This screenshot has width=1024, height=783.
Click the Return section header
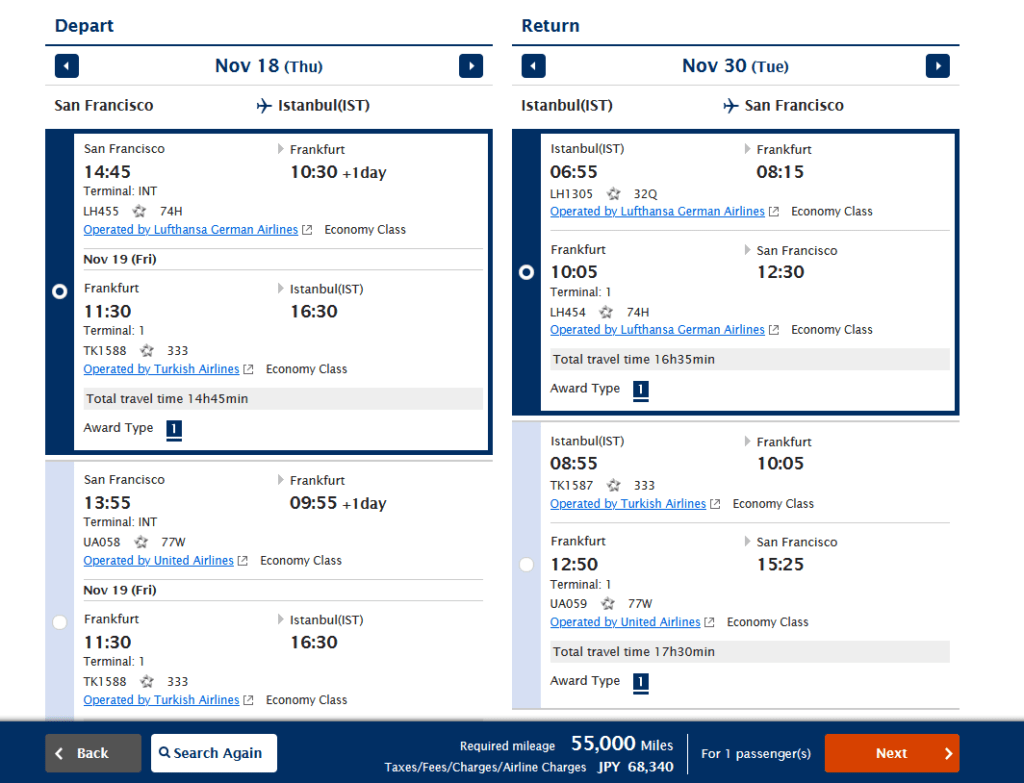(549, 25)
